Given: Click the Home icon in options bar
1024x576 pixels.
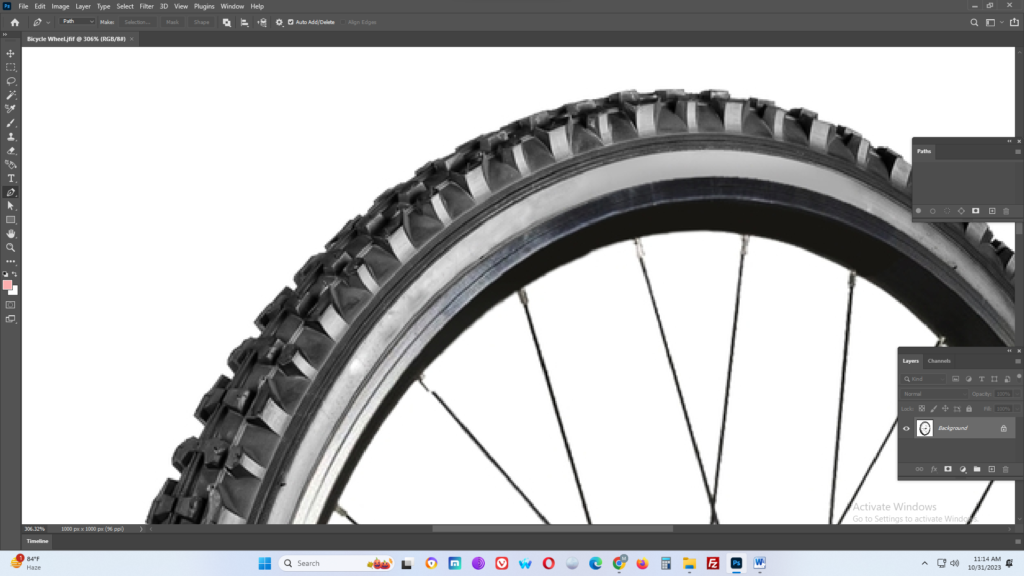Looking at the screenshot, I should click(15, 22).
